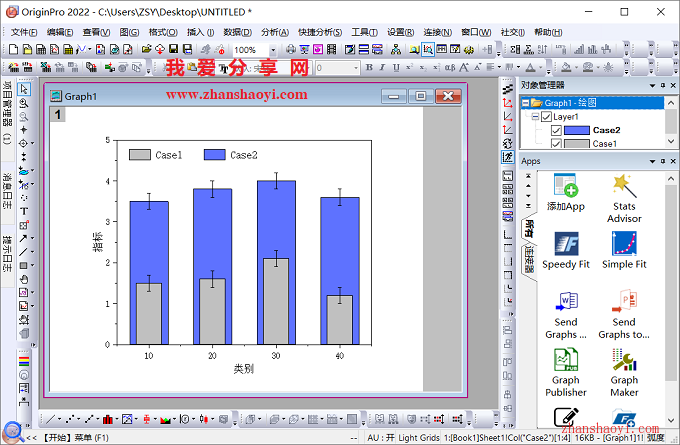Screen dimensions: 680x445
Task: Toggle Bold text formatting
Action: pyautogui.click(x=369, y=67)
